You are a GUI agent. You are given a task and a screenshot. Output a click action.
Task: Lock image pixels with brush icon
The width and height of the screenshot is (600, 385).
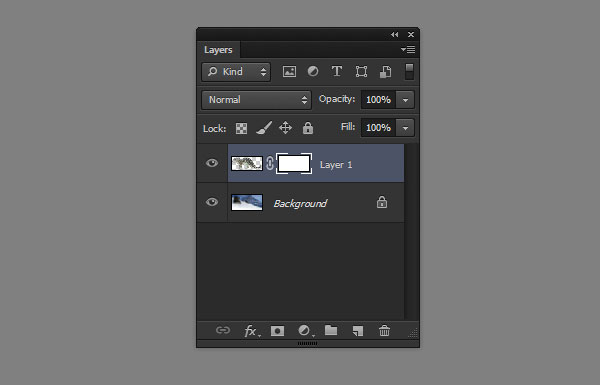click(x=264, y=128)
